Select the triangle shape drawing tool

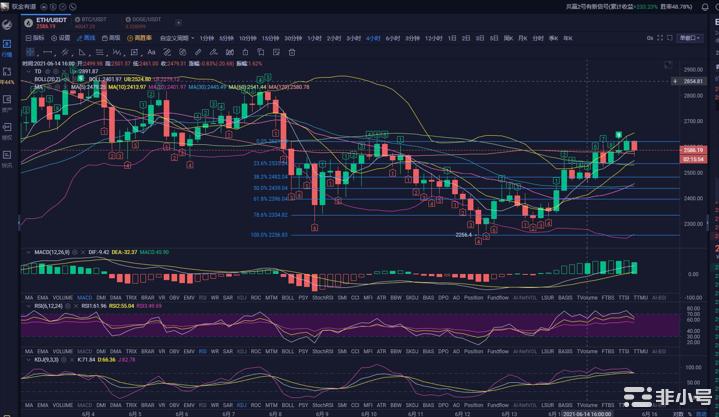point(82,52)
